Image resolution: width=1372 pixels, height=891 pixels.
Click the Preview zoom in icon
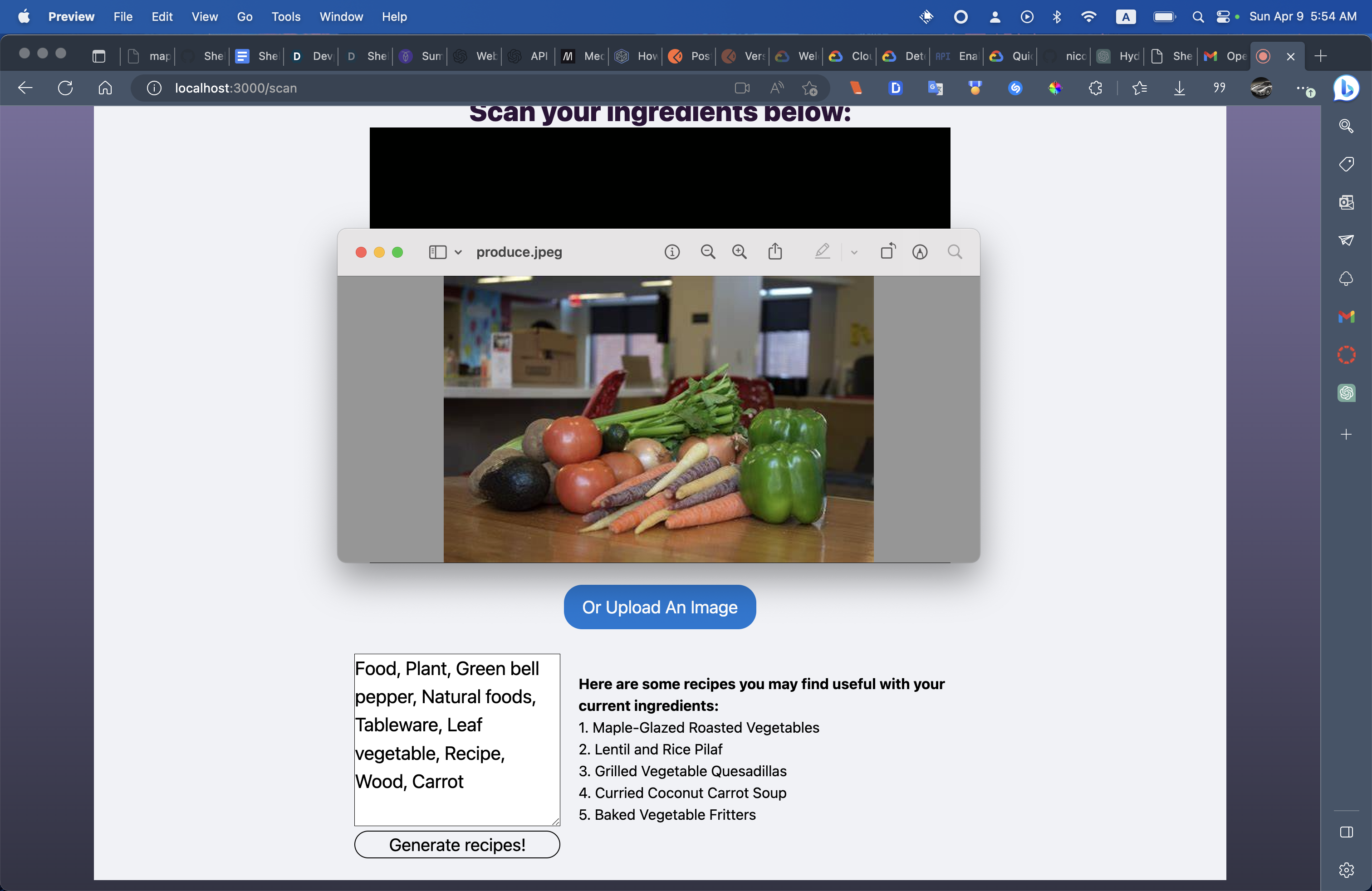739,252
